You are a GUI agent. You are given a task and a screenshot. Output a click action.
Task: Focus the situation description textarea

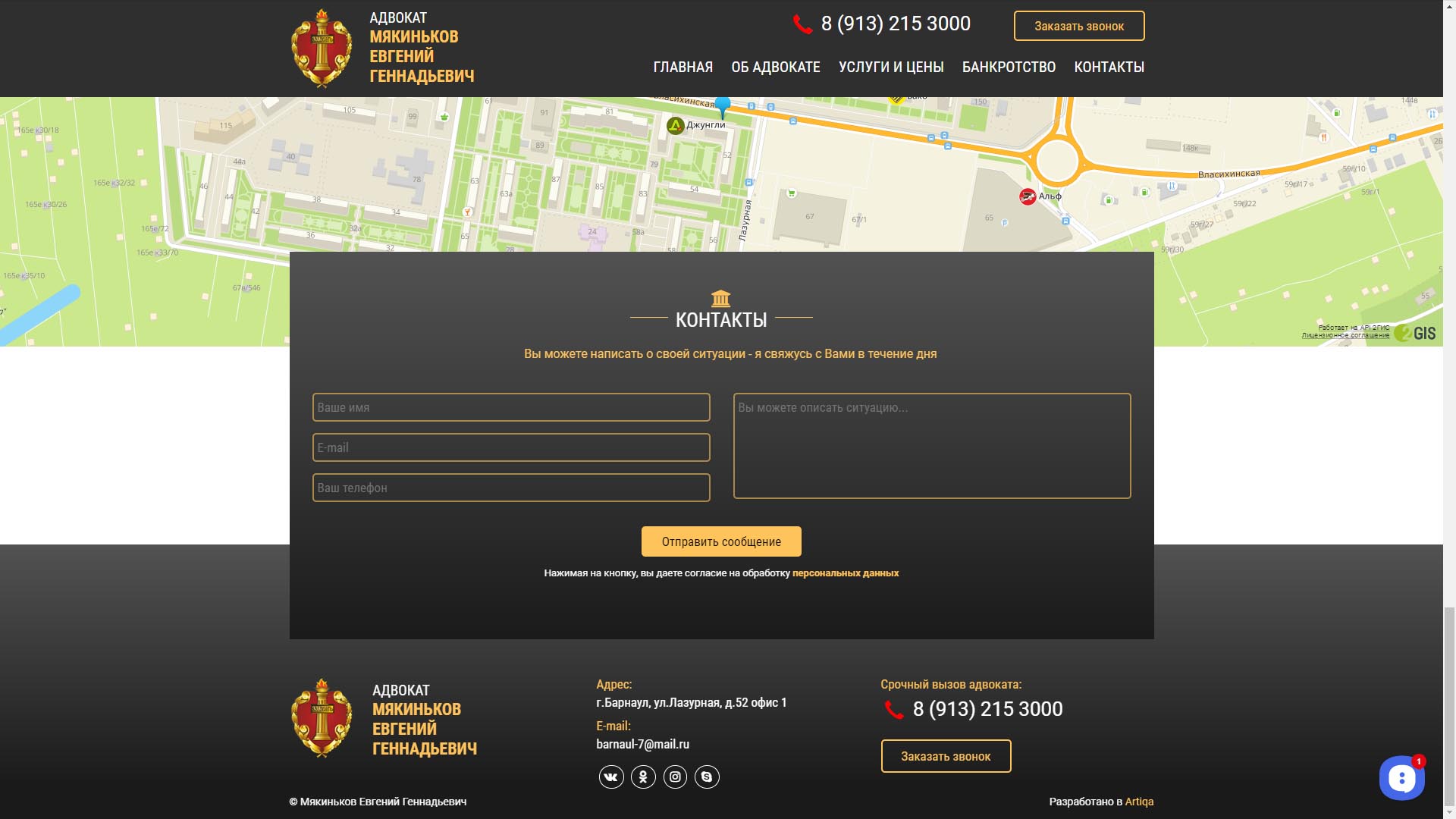[x=932, y=446]
